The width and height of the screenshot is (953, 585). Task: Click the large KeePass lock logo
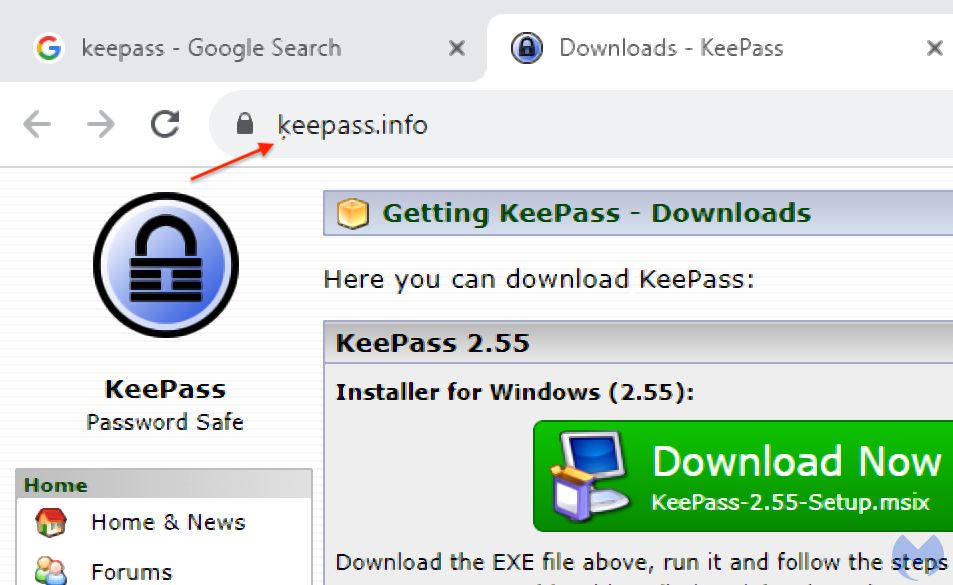(166, 264)
